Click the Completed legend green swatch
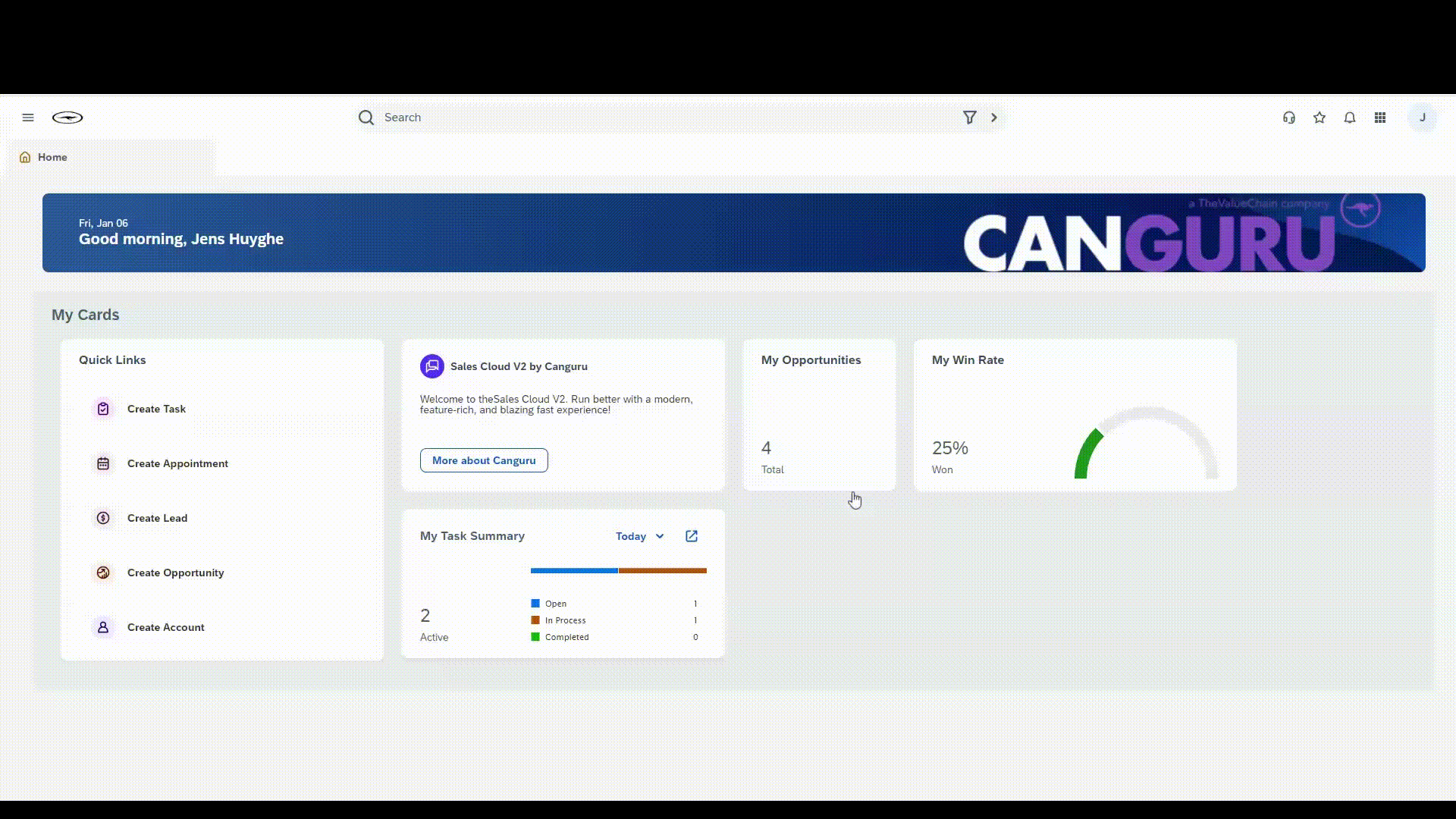 point(535,637)
